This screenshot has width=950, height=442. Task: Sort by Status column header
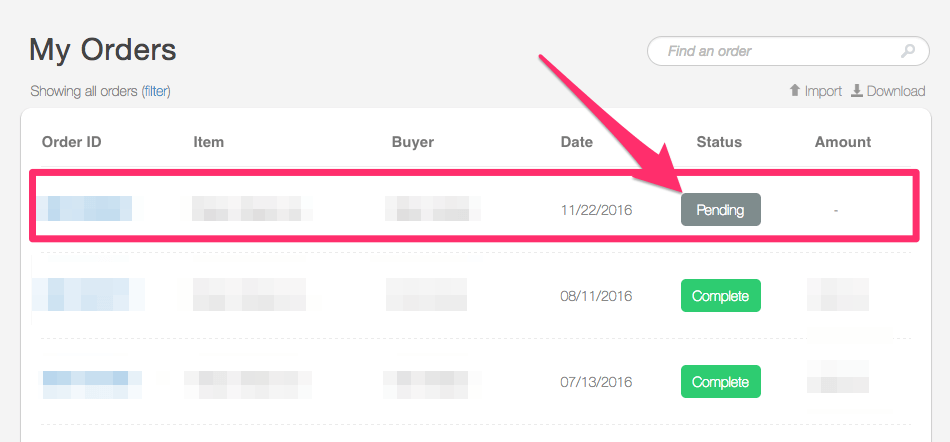coord(719,142)
